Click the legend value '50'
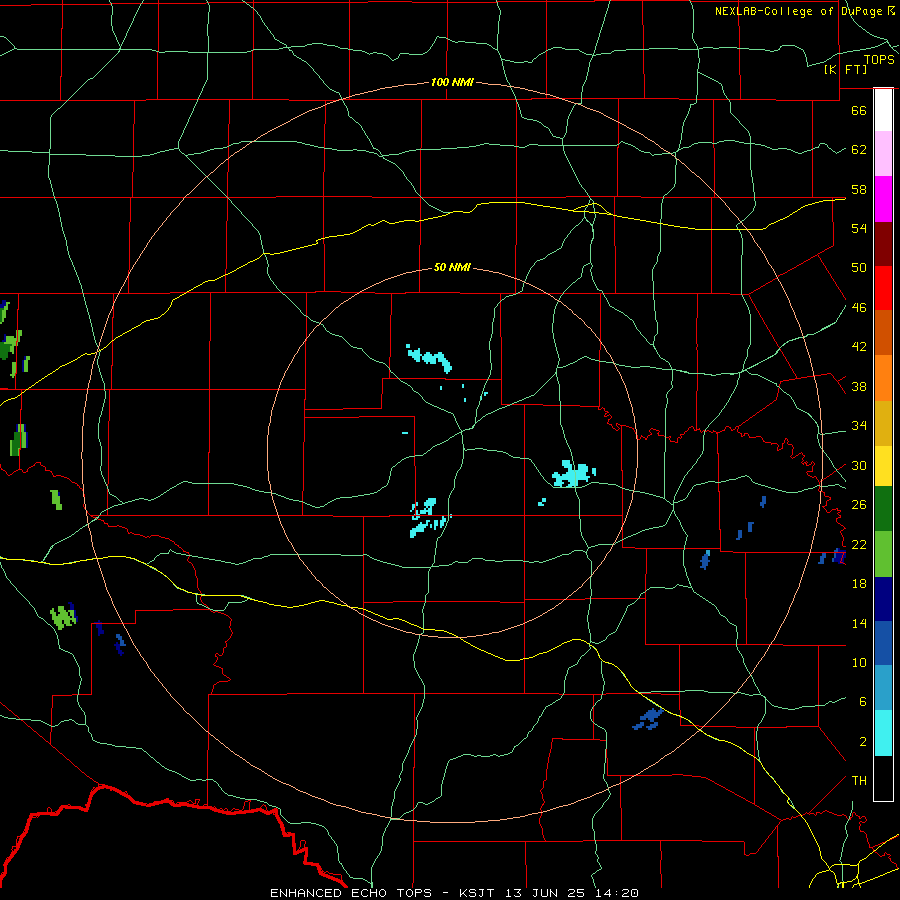The image size is (900, 900). tap(859, 267)
